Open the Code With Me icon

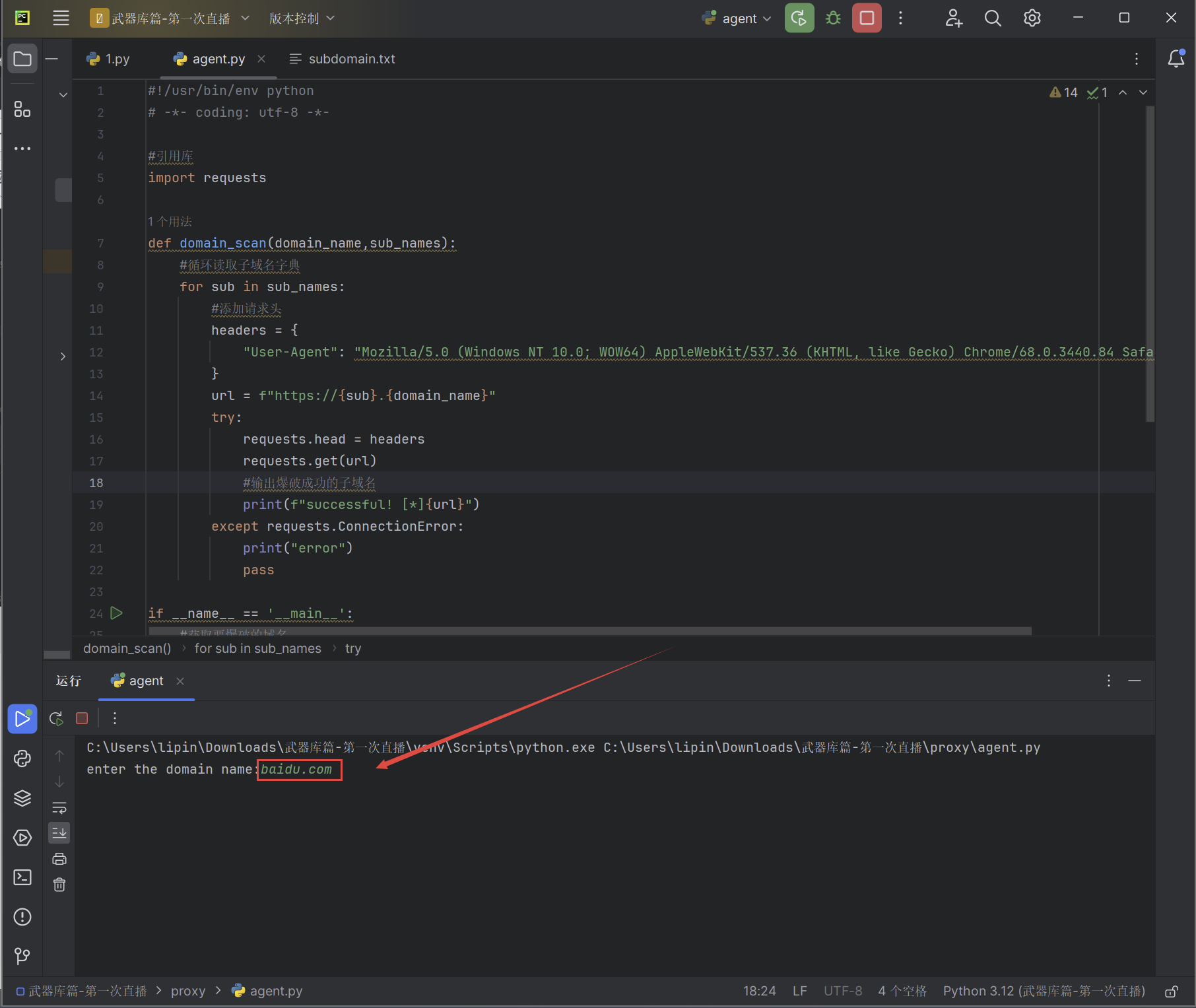click(x=953, y=18)
